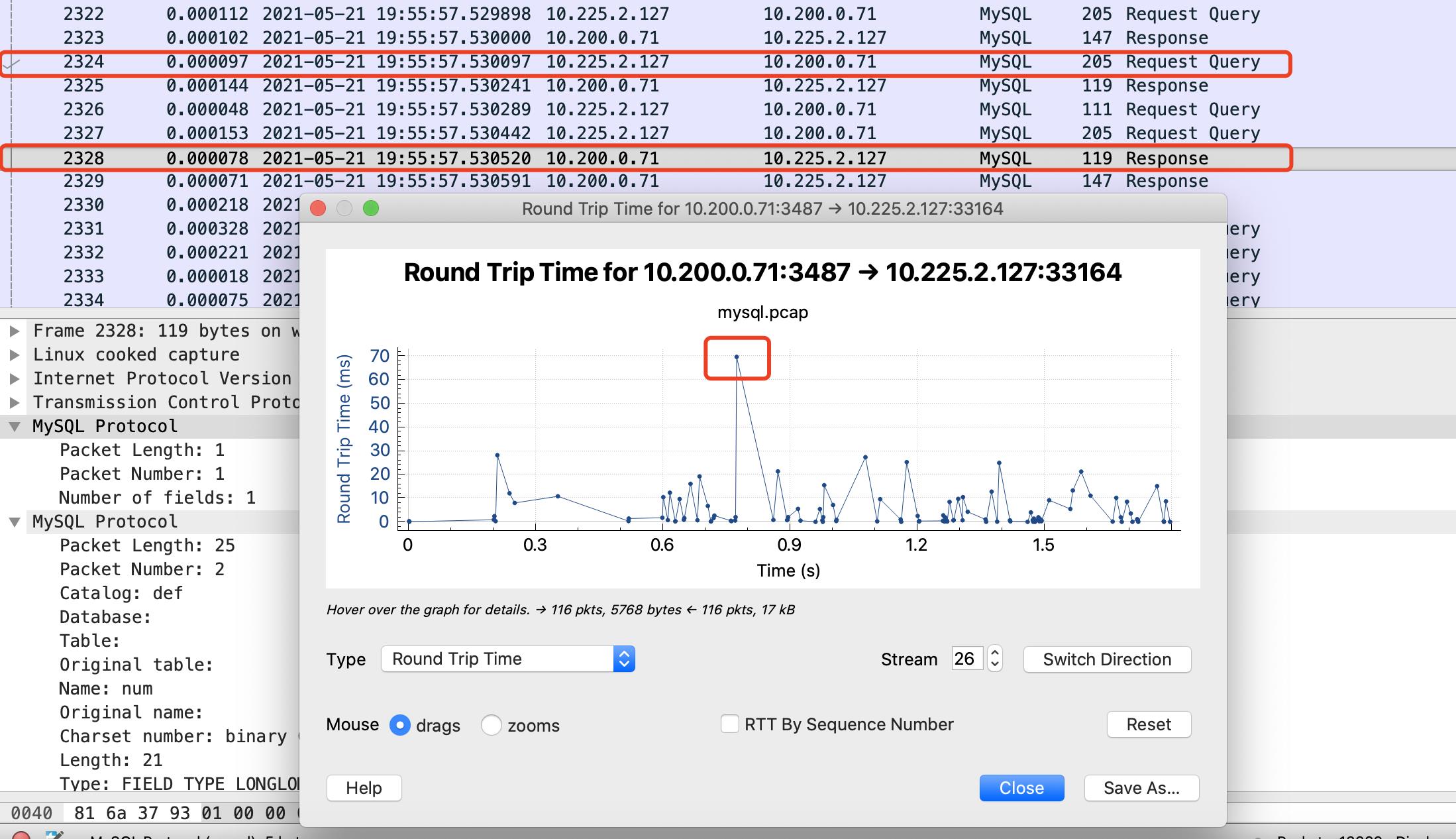Click the MySQL Protocol packet icon

[13, 425]
